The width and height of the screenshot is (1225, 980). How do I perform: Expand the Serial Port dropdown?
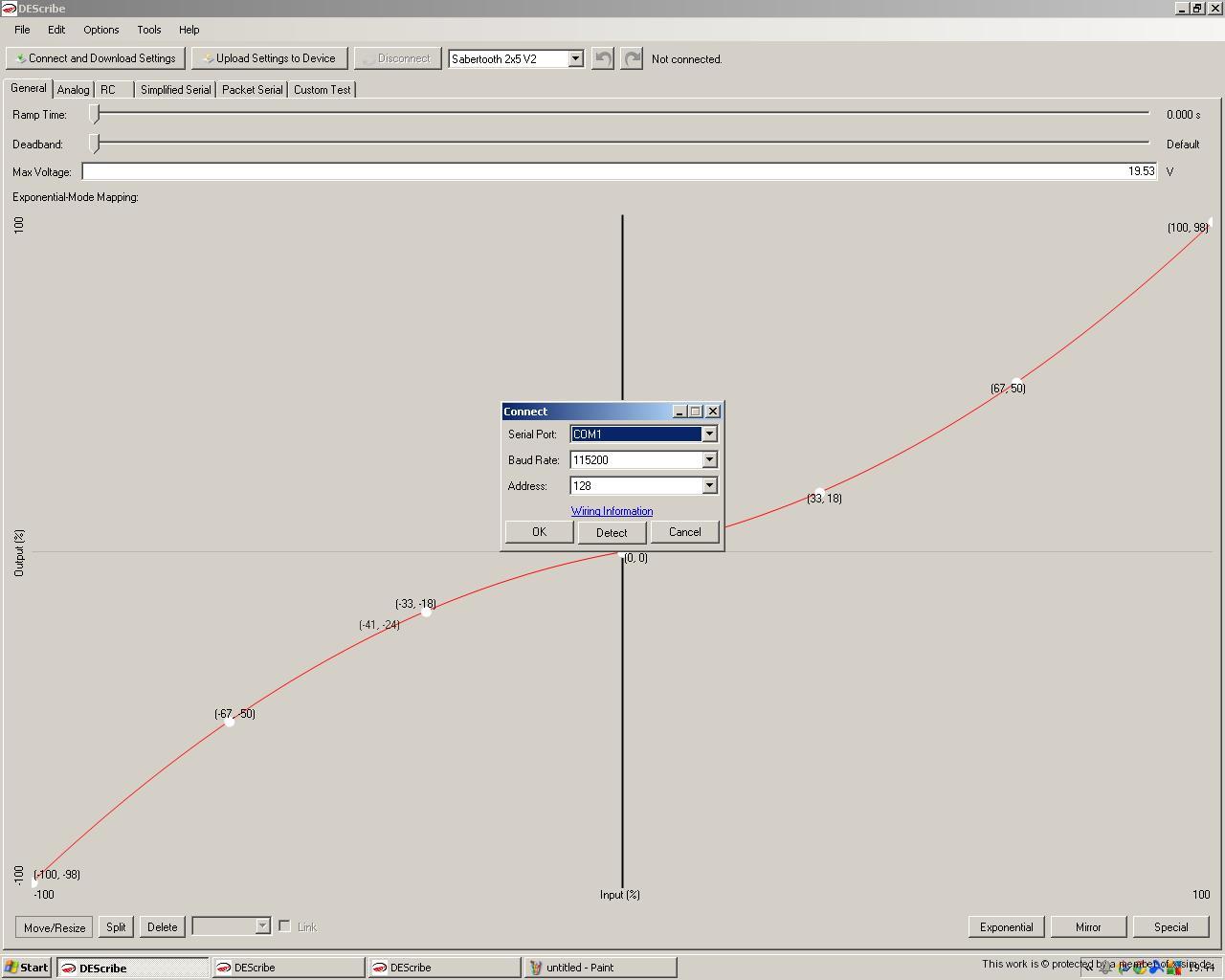pyautogui.click(x=709, y=434)
